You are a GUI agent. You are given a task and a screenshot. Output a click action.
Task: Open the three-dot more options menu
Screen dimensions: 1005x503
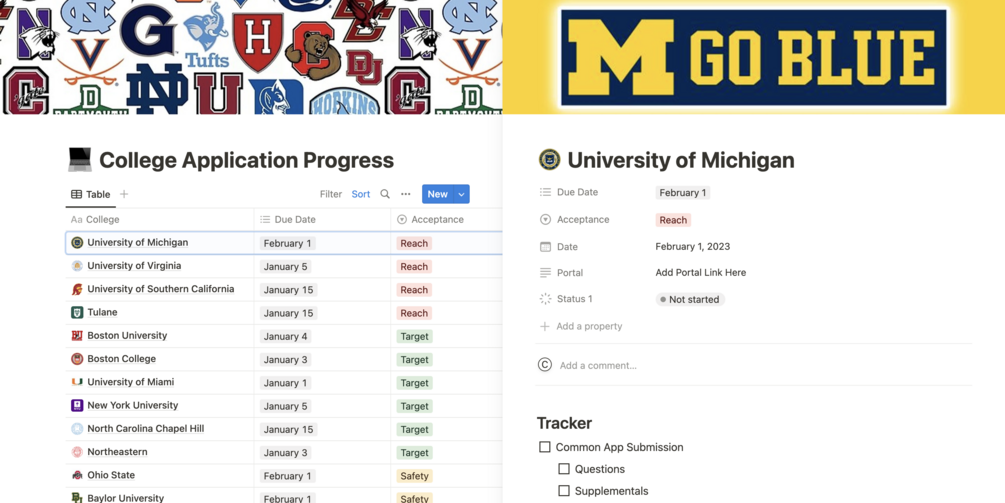click(406, 194)
